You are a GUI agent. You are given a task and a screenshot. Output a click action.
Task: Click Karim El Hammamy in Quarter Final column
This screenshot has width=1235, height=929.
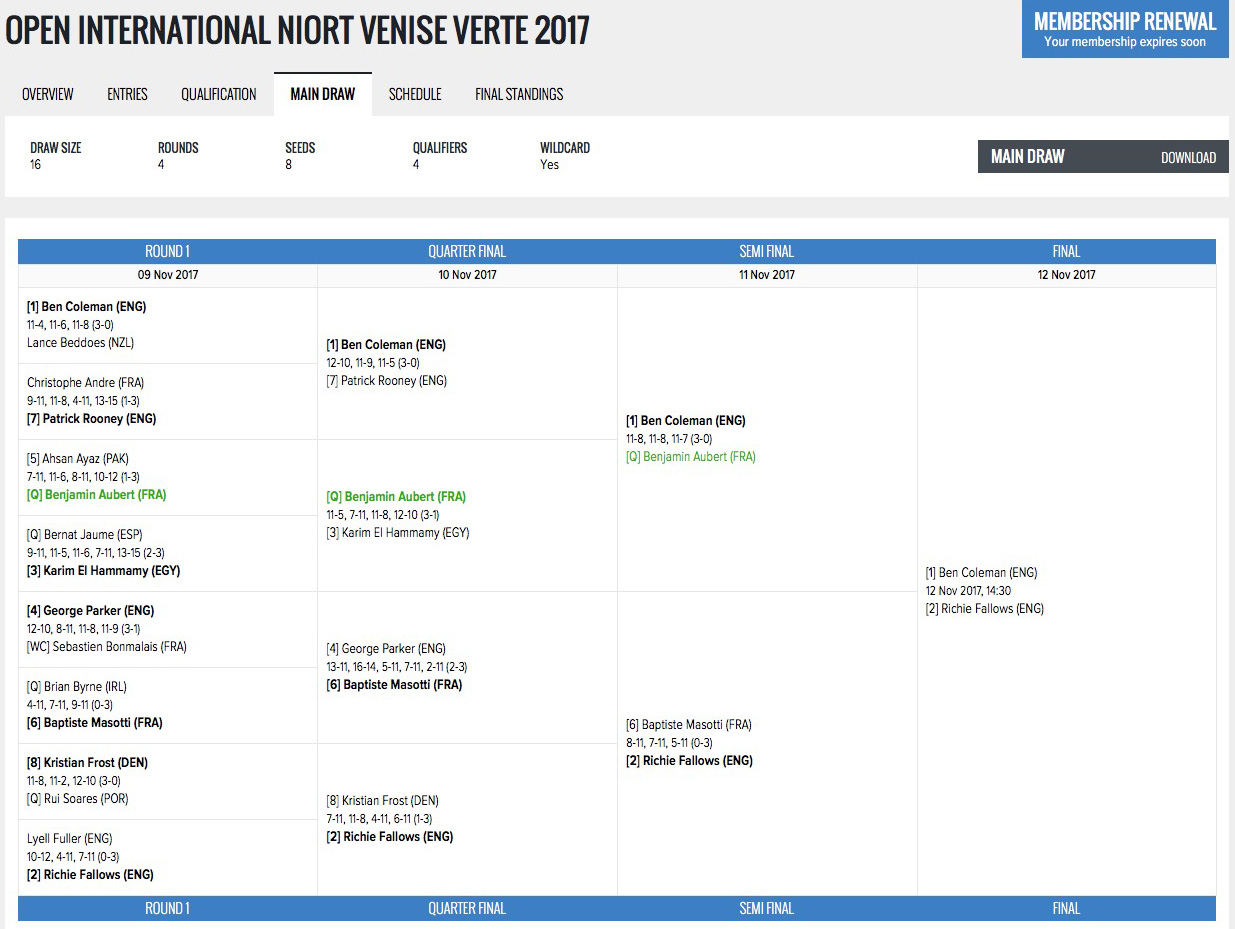coord(398,533)
